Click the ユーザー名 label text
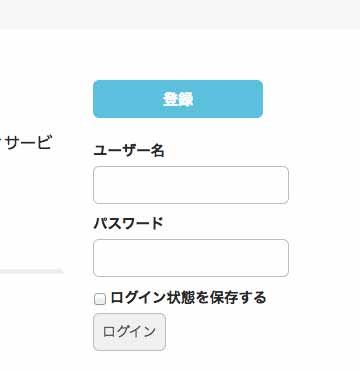Image resolution: width=360 pixels, height=371 pixels. (x=129, y=151)
